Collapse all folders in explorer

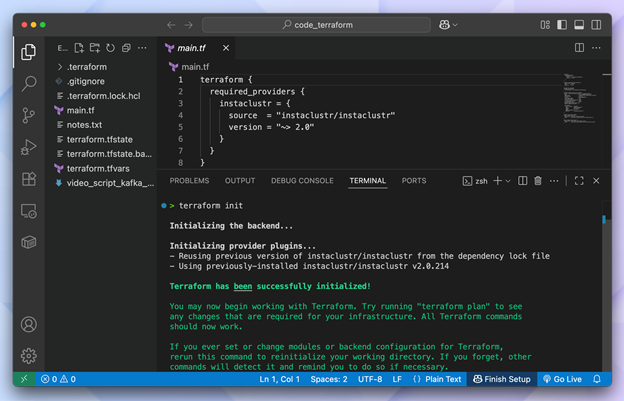point(126,48)
